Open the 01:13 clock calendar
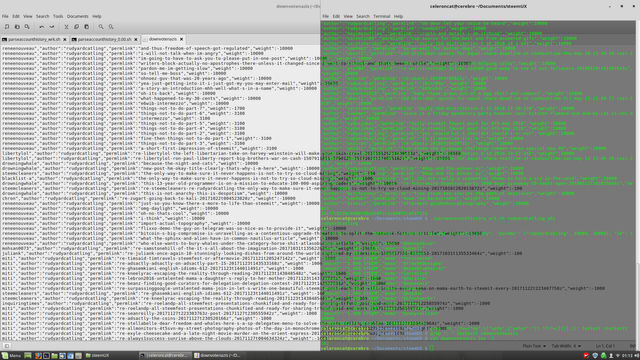Viewport: 640px width, 360px height. 627,356
